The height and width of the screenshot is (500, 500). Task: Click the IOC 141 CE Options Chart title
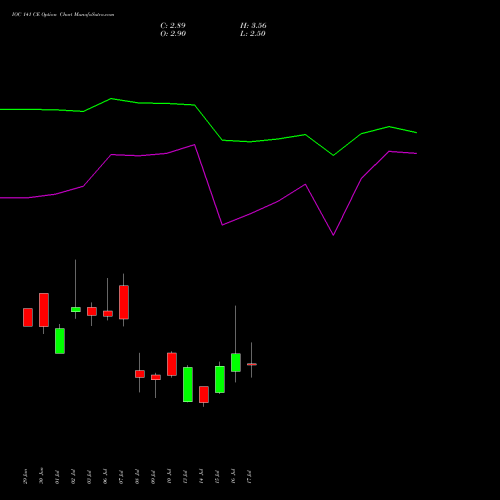(x=63, y=15)
